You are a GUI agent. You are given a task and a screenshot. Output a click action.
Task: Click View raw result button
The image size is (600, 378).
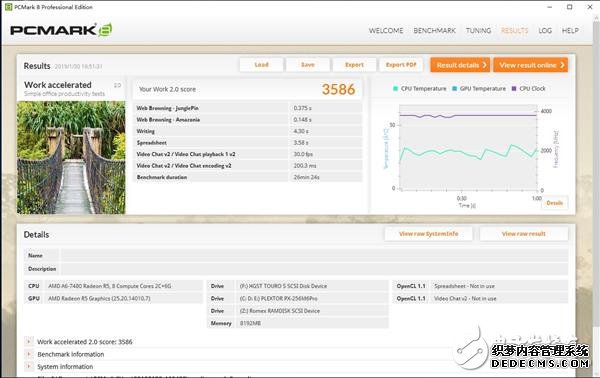tap(523, 234)
